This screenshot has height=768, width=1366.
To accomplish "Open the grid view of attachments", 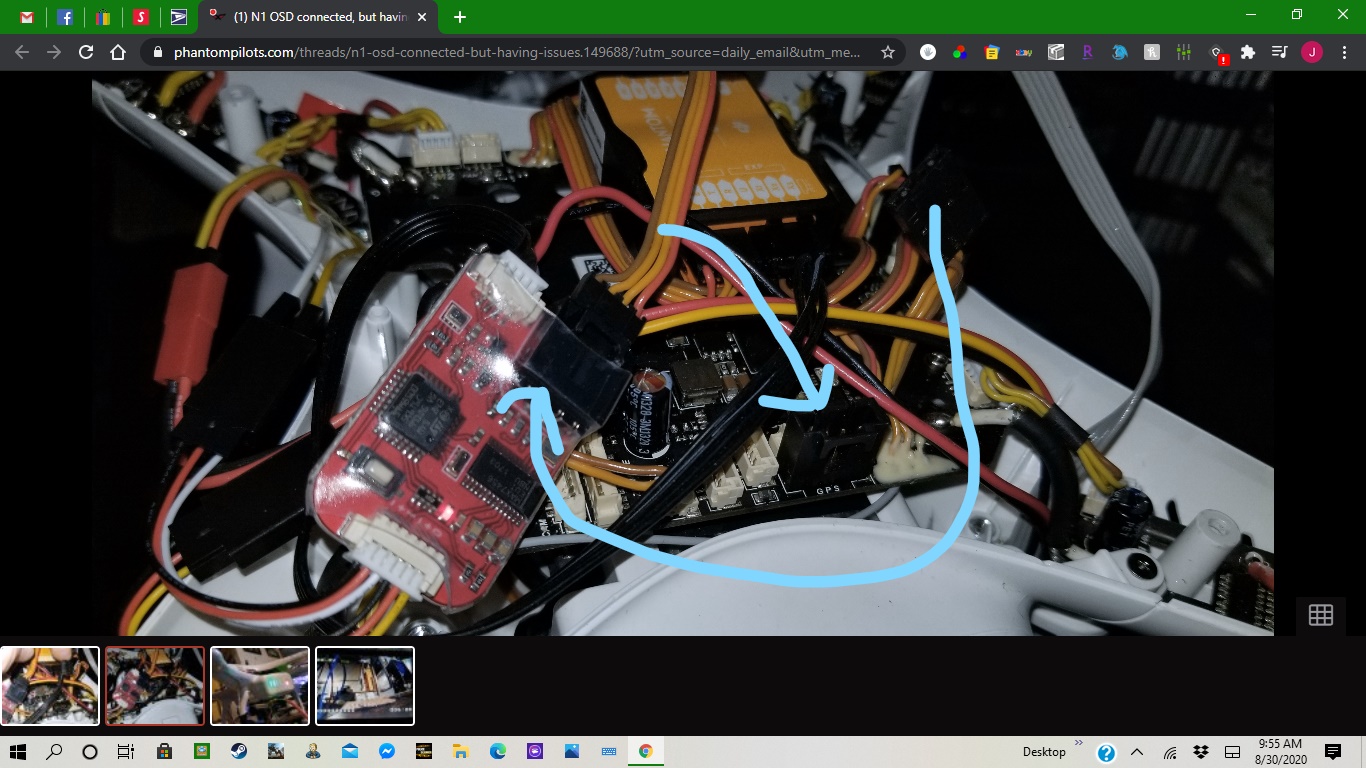I will [x=1321, y=615].
